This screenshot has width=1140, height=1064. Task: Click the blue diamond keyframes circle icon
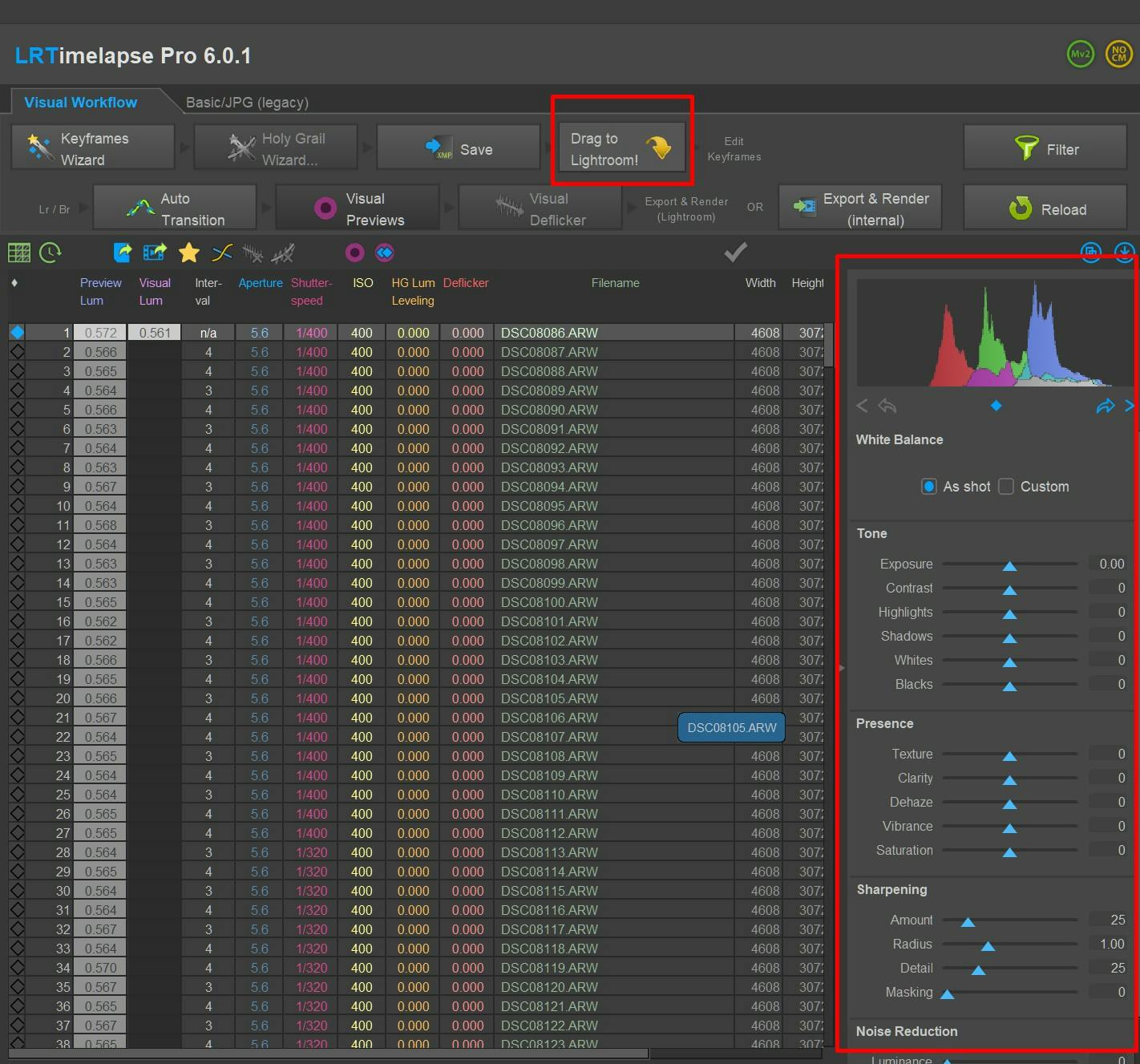tap(385, 253)
